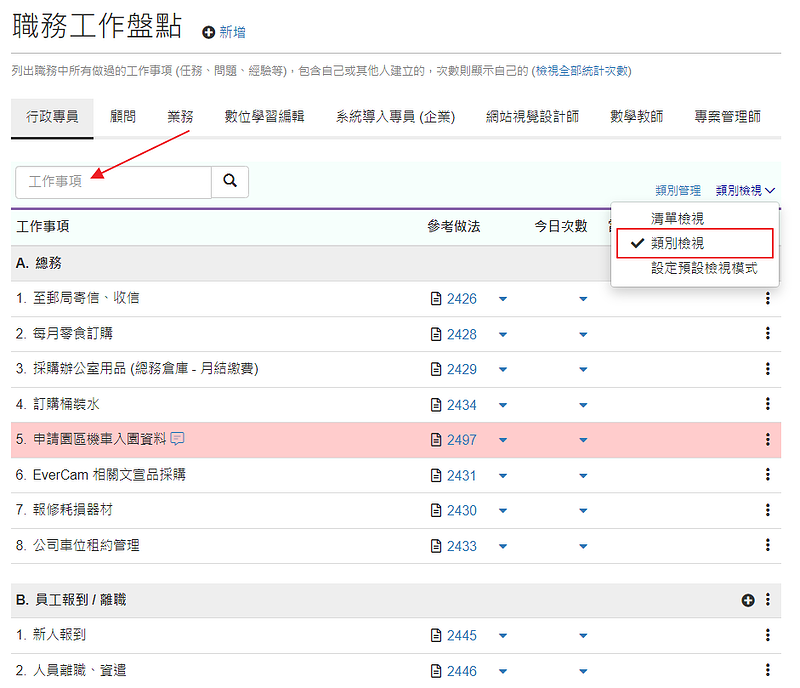Expand 今日次數 dropdown for 採購辦公室用品

583,370
